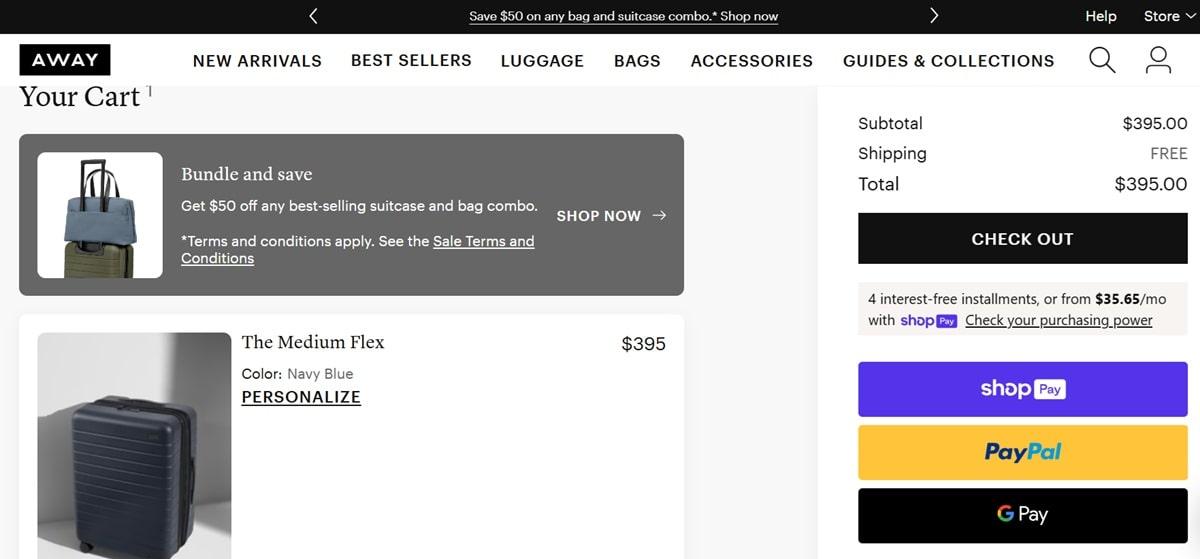
Task: Open the Guides & Collections menu
Action: click(x=948, y=61)
